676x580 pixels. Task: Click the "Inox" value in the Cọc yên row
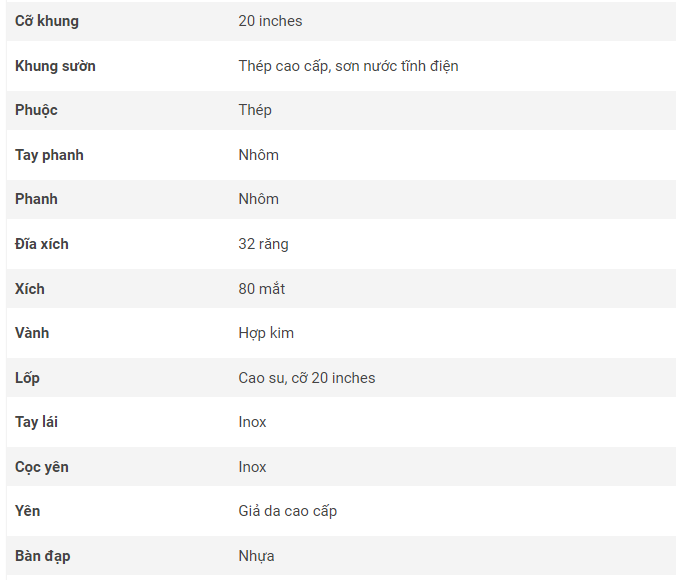252,467
